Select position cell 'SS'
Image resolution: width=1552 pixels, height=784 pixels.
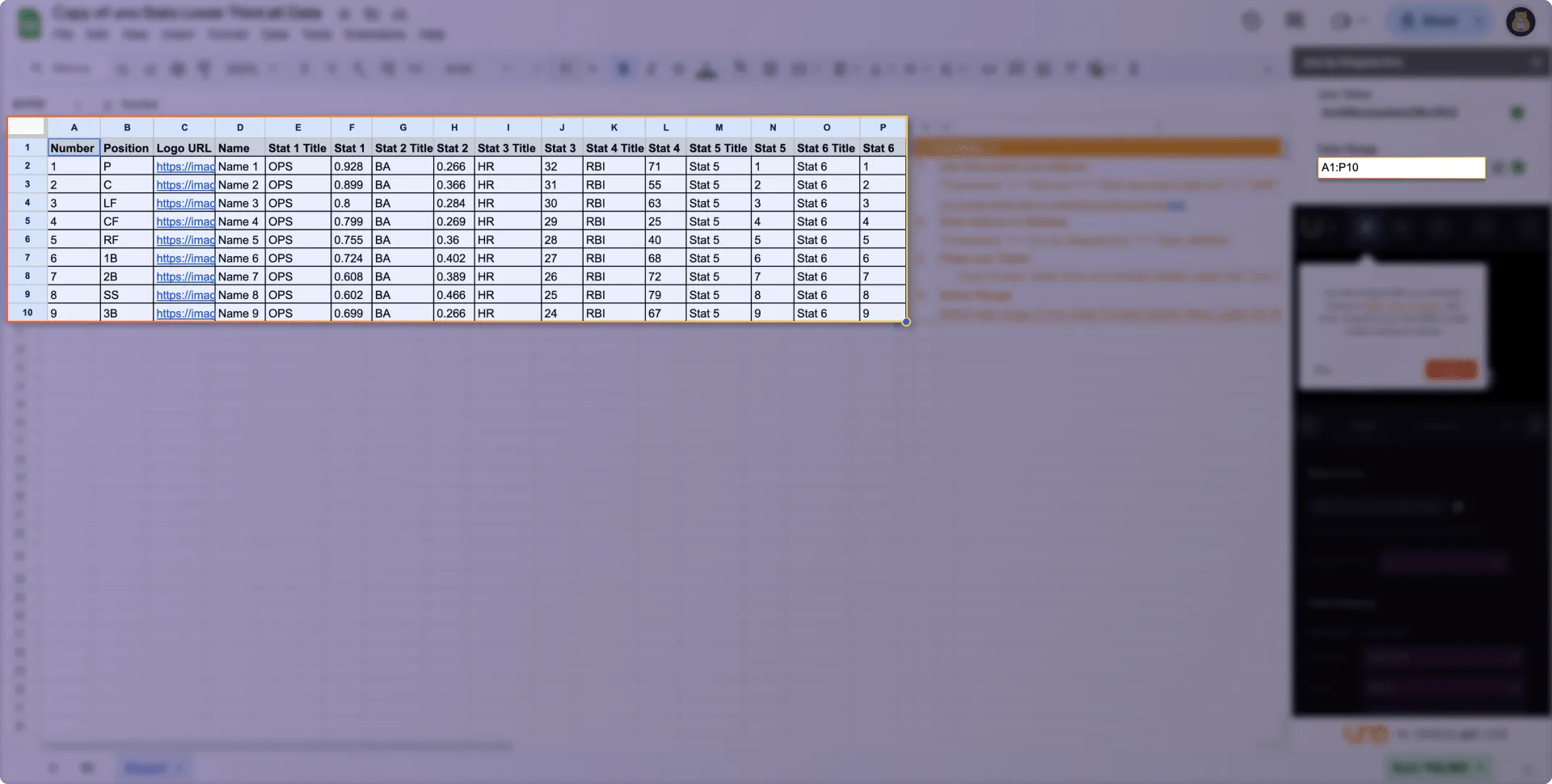coord(127,295)
